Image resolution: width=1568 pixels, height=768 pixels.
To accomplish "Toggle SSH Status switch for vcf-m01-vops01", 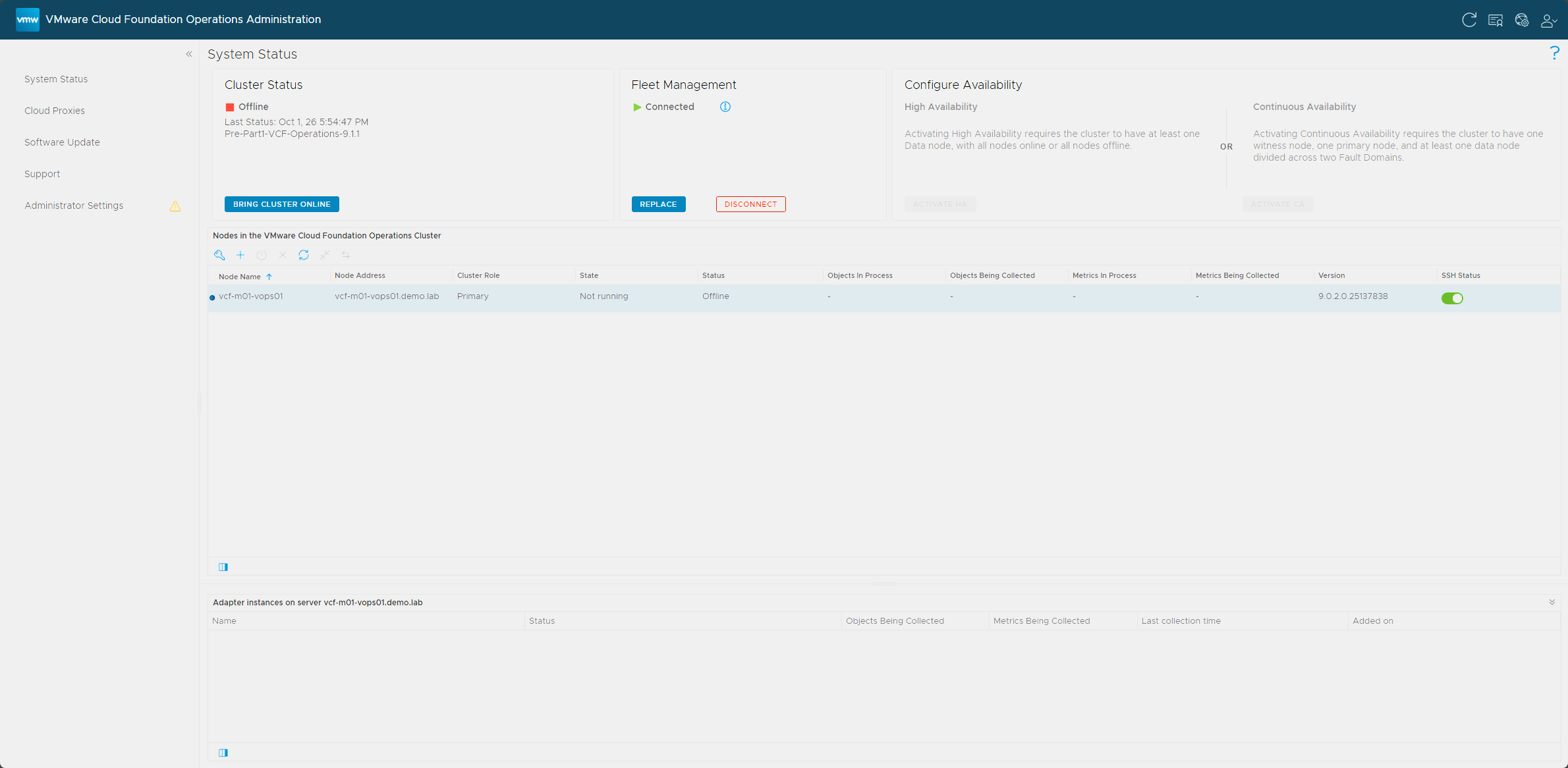I will point(1452,298).
